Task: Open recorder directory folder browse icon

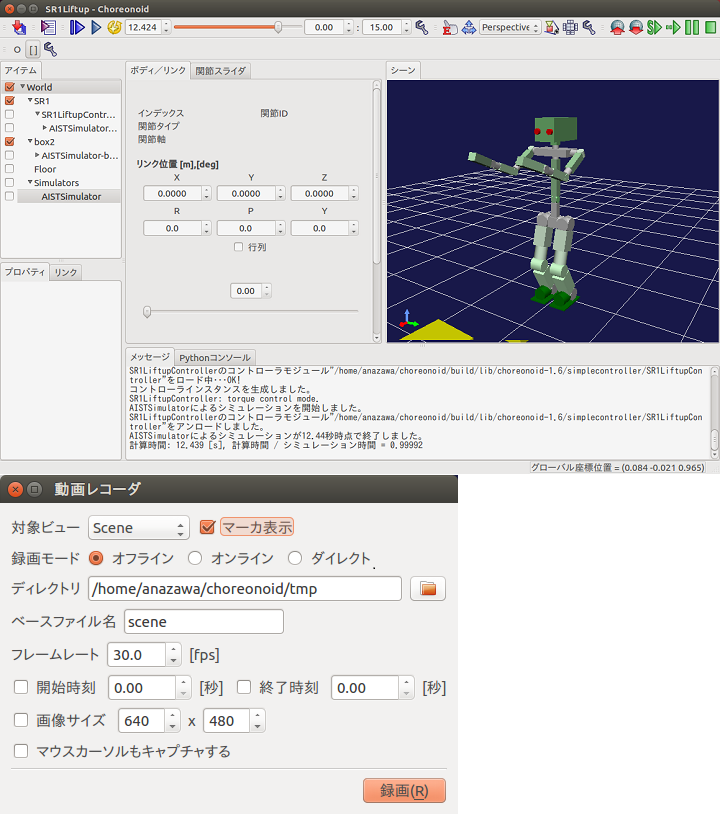Action: tap(428, 589)
